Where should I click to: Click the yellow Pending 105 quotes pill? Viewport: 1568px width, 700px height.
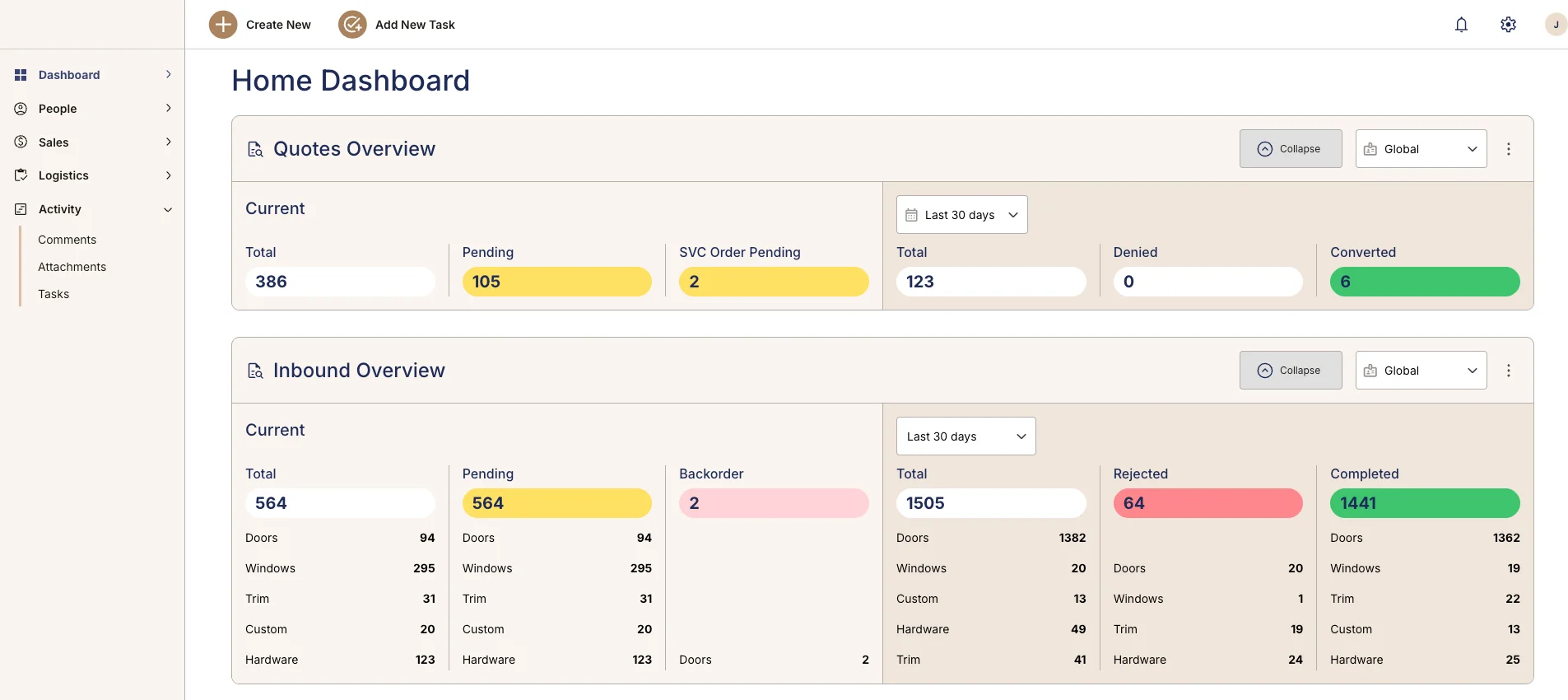click(x=556, y=282)
